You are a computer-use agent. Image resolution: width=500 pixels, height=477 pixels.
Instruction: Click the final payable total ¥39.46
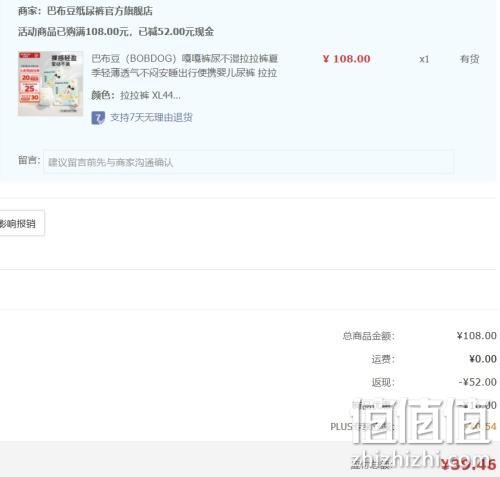point(468,464)
